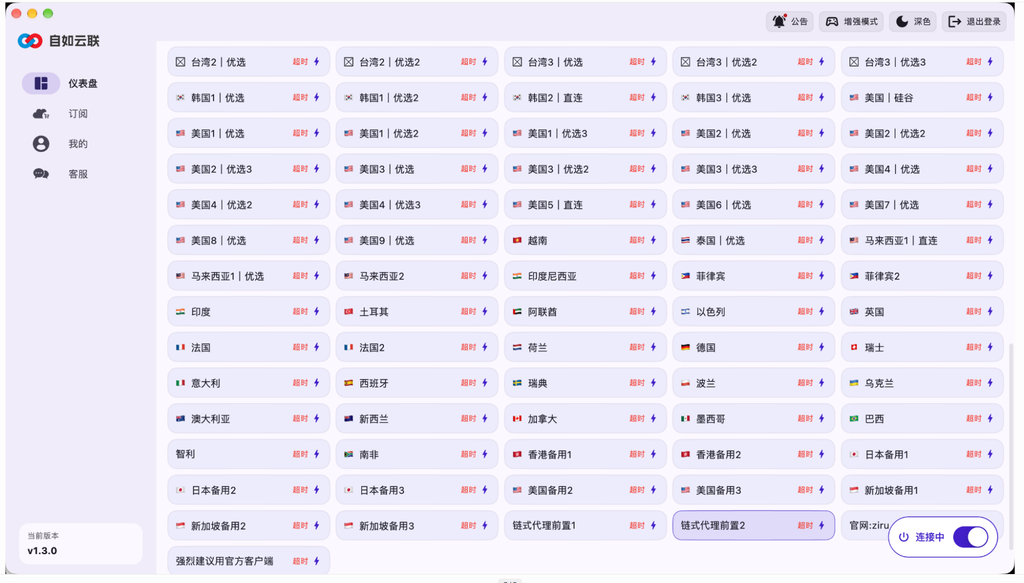Open the 我的 account section

[x=62, y=144]
